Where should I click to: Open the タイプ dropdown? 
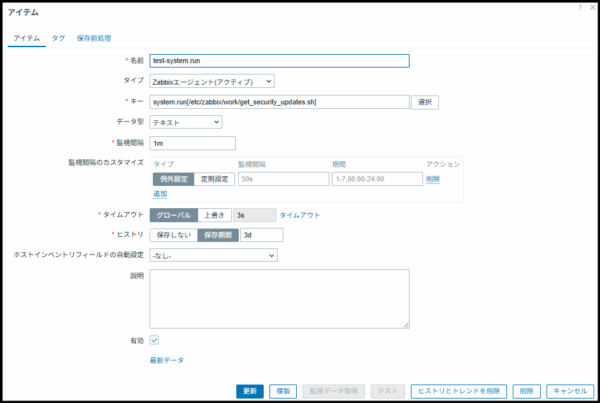point(212,81)
